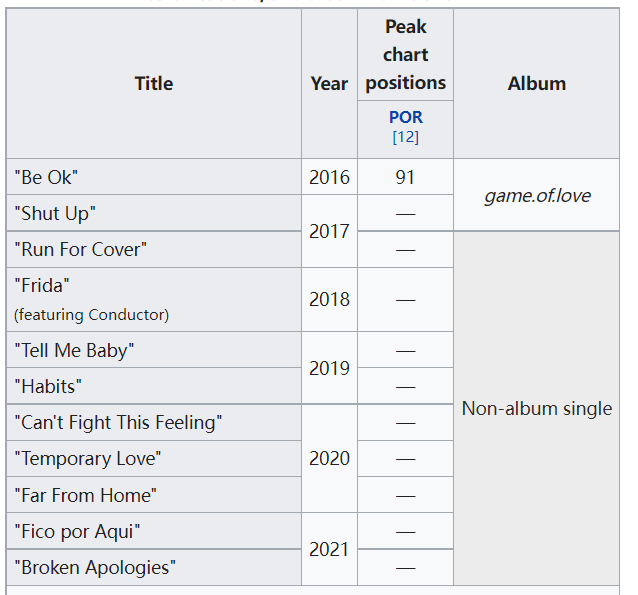The image size is (638, 595).
Task: Click the "Non-album single" cell
Action: (537, 408)
